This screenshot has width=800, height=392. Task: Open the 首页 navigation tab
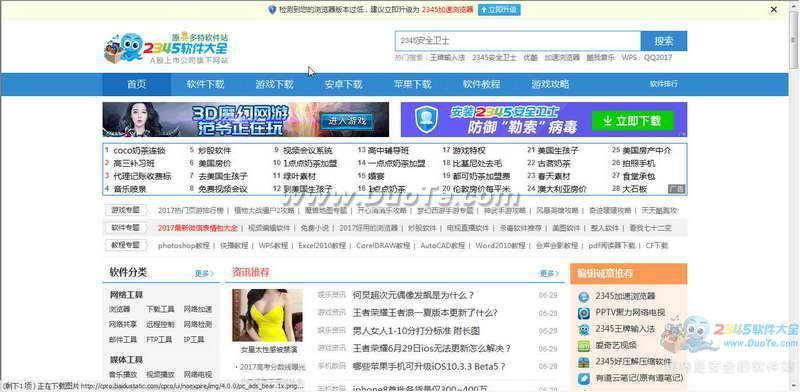point(137,84)
